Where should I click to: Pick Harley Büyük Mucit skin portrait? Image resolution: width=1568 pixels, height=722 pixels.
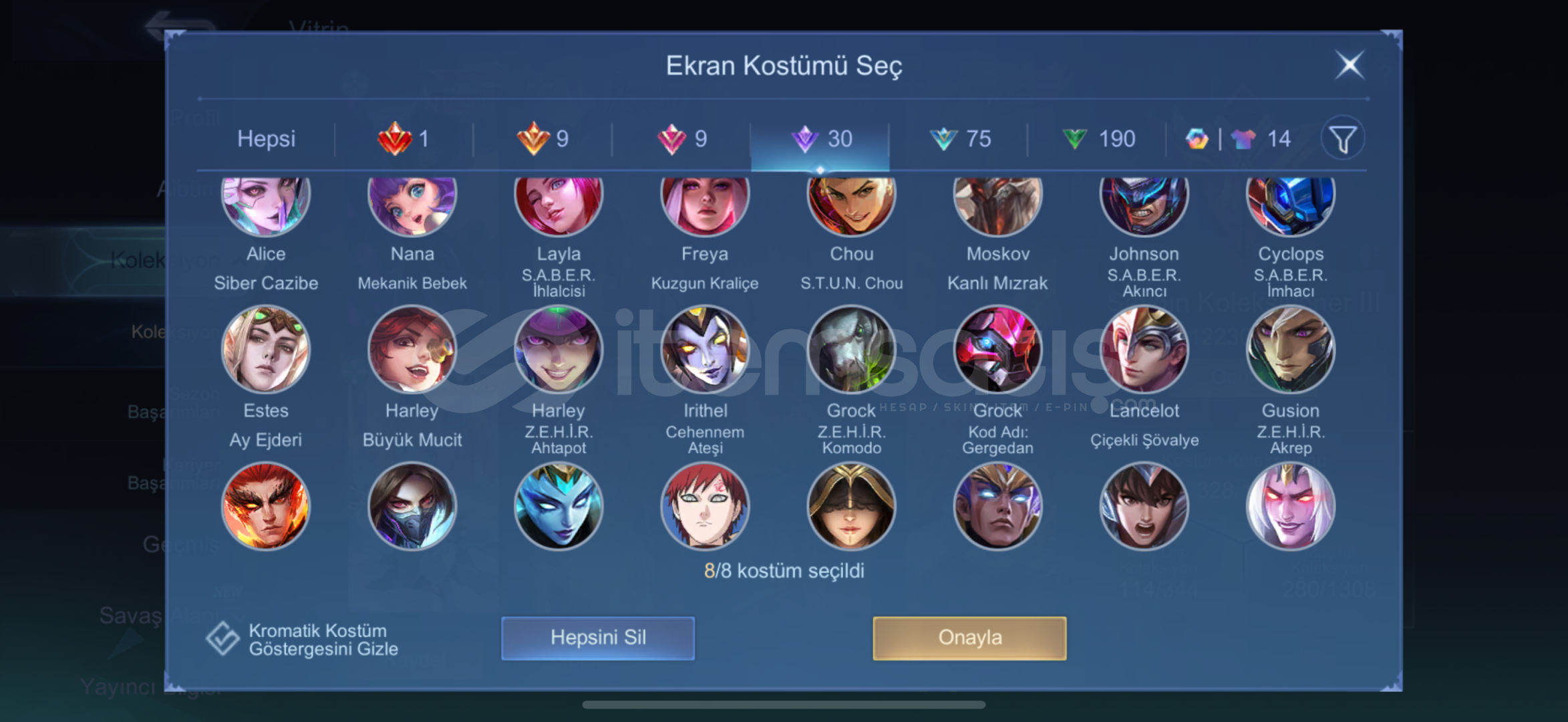[412, 349]
